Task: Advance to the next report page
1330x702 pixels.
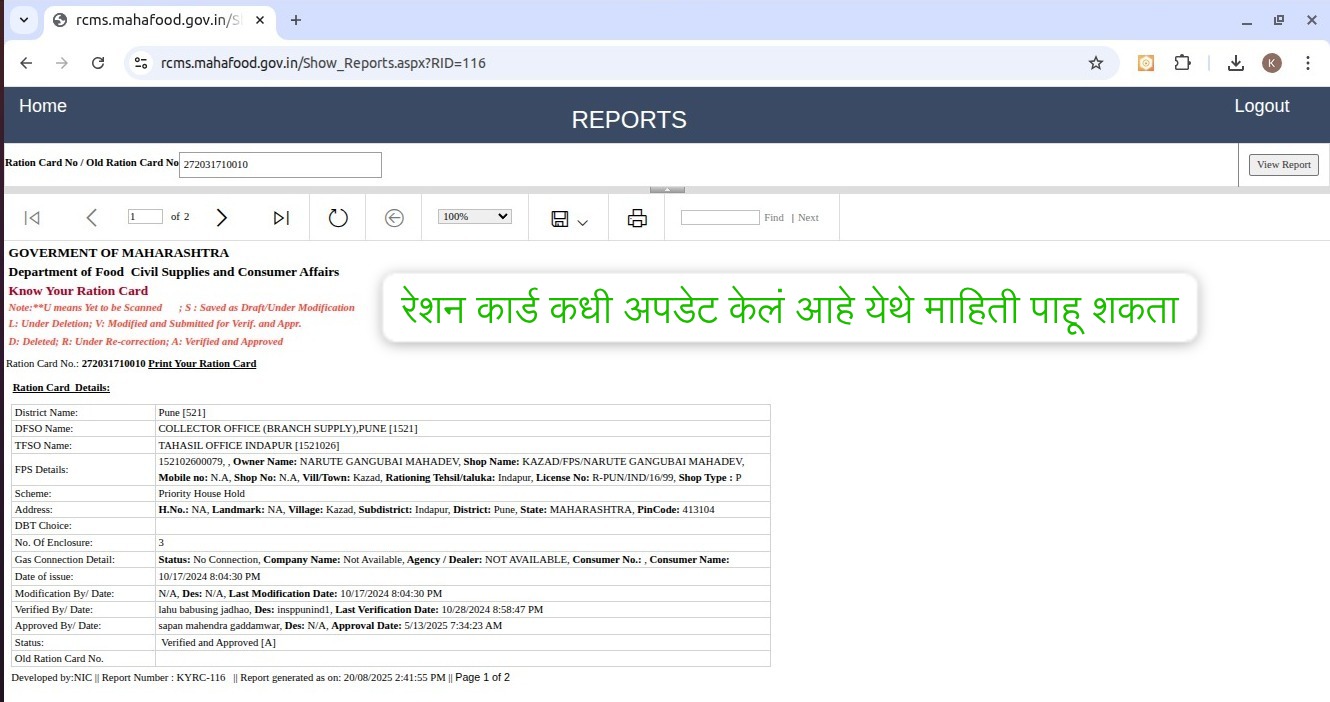Action: point(222,217)
